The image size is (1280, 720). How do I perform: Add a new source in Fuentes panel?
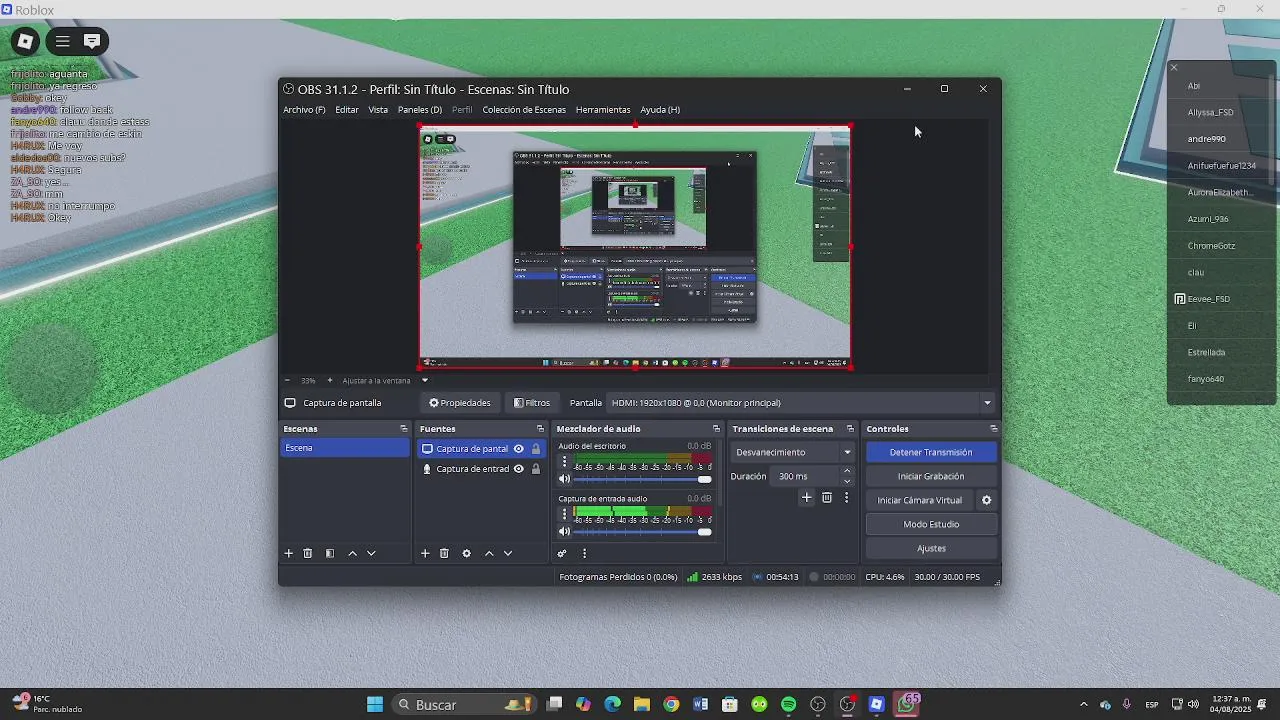tap(425, 553)
